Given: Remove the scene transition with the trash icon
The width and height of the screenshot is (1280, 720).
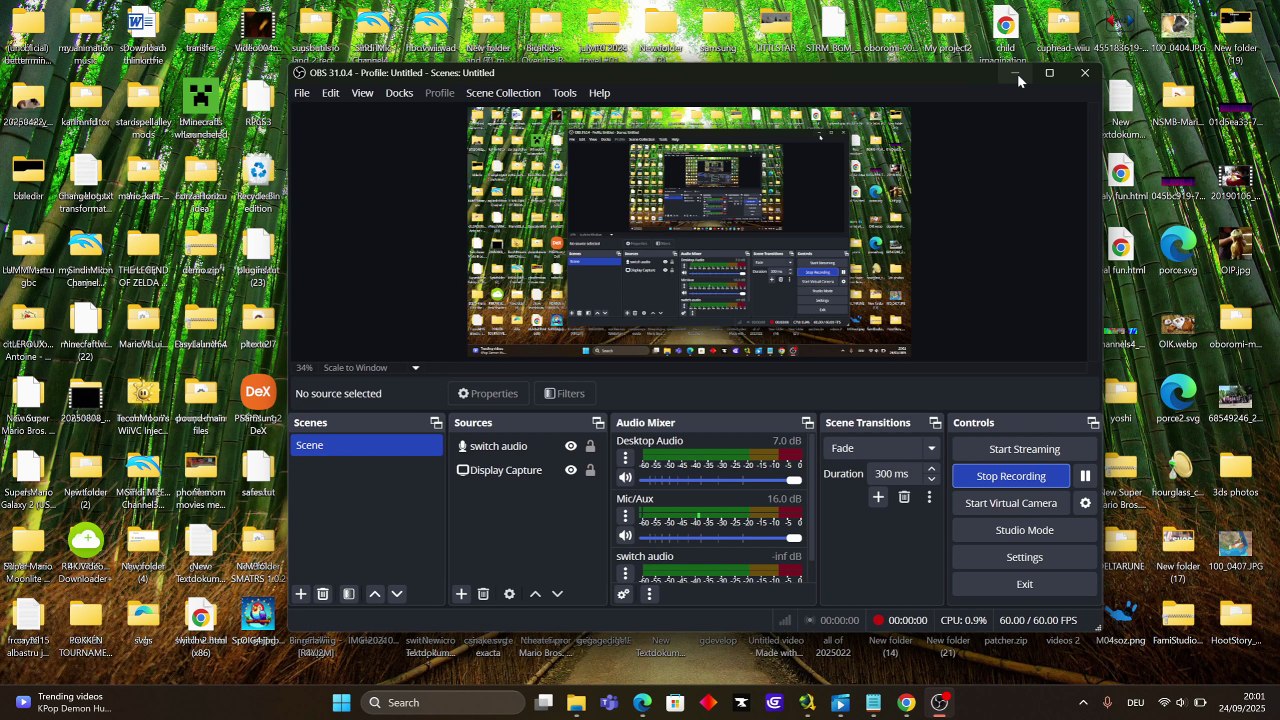Looking at the screenshot, I should coord(904,497).
